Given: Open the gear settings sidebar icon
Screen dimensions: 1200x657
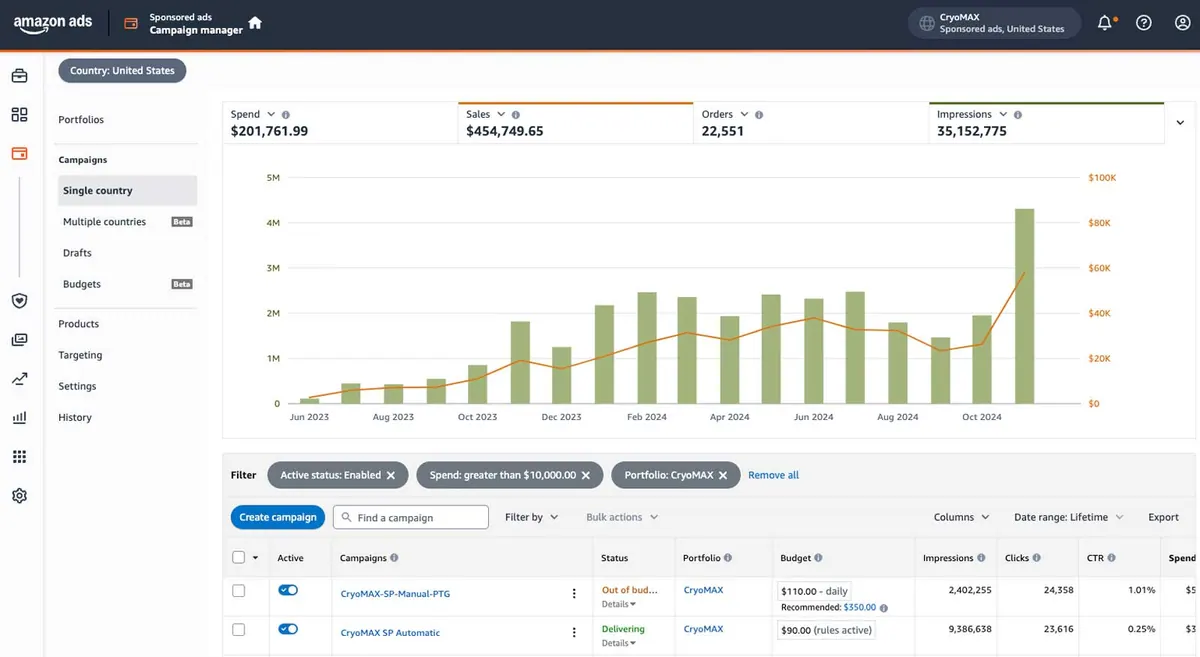Looking at the screenshot, I should [x=19, y=496].
